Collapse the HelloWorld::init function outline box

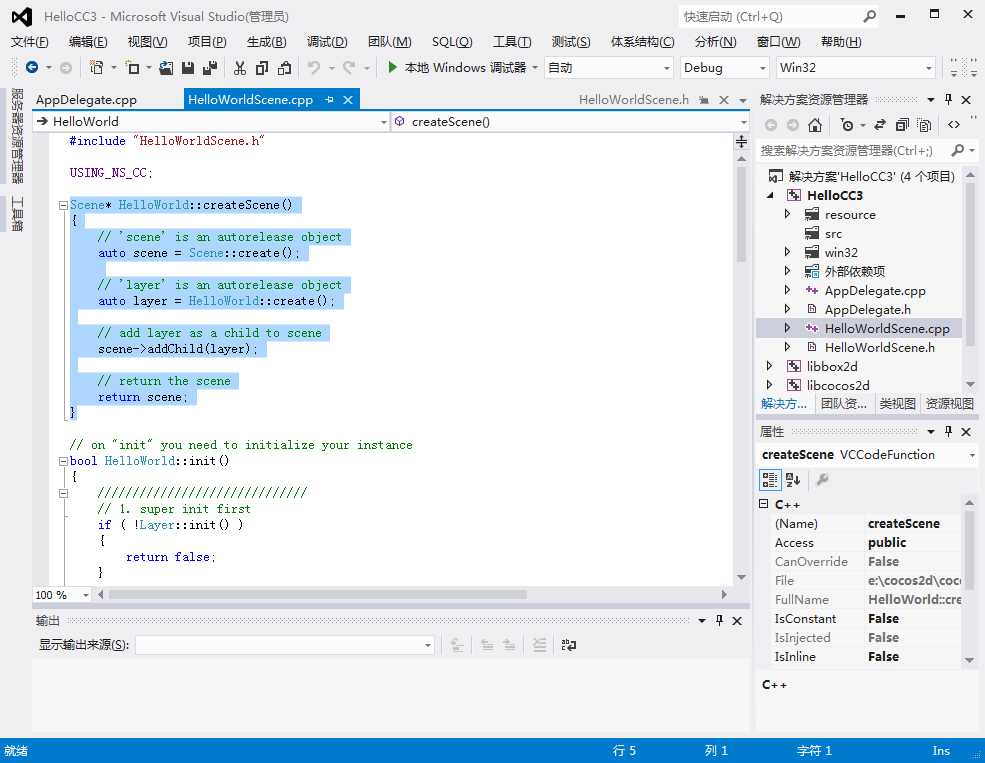click(63, 461)
